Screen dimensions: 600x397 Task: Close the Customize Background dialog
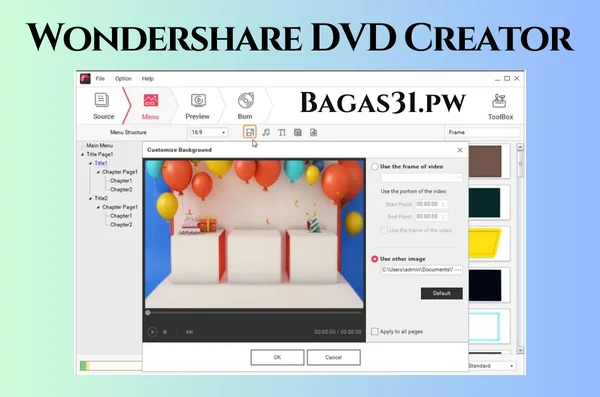(x=460, y=150)
